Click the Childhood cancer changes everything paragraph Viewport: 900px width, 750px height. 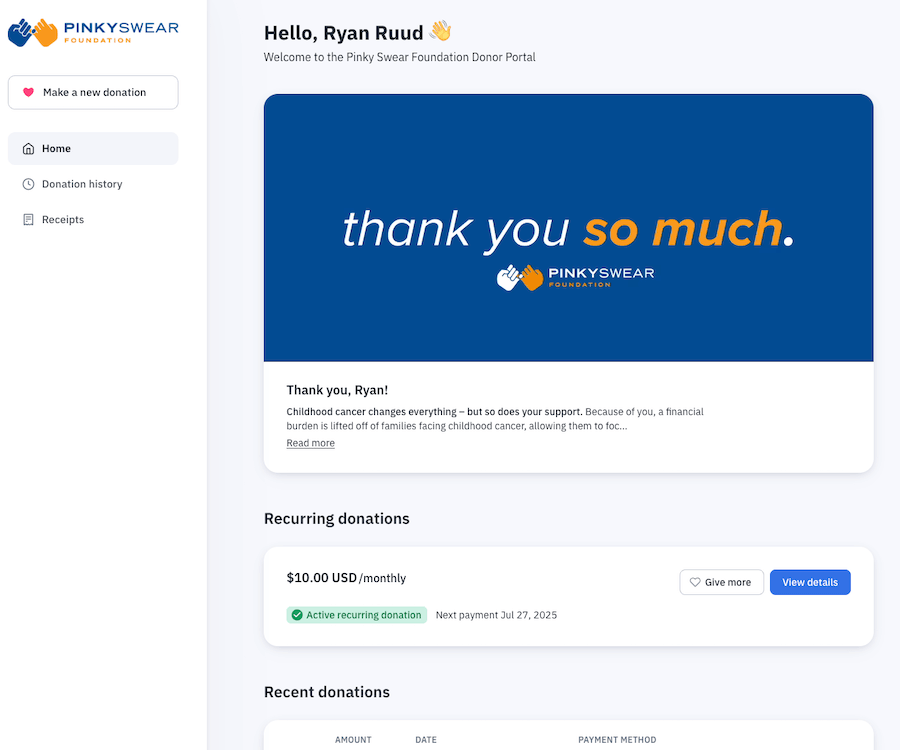click(495, 419)
